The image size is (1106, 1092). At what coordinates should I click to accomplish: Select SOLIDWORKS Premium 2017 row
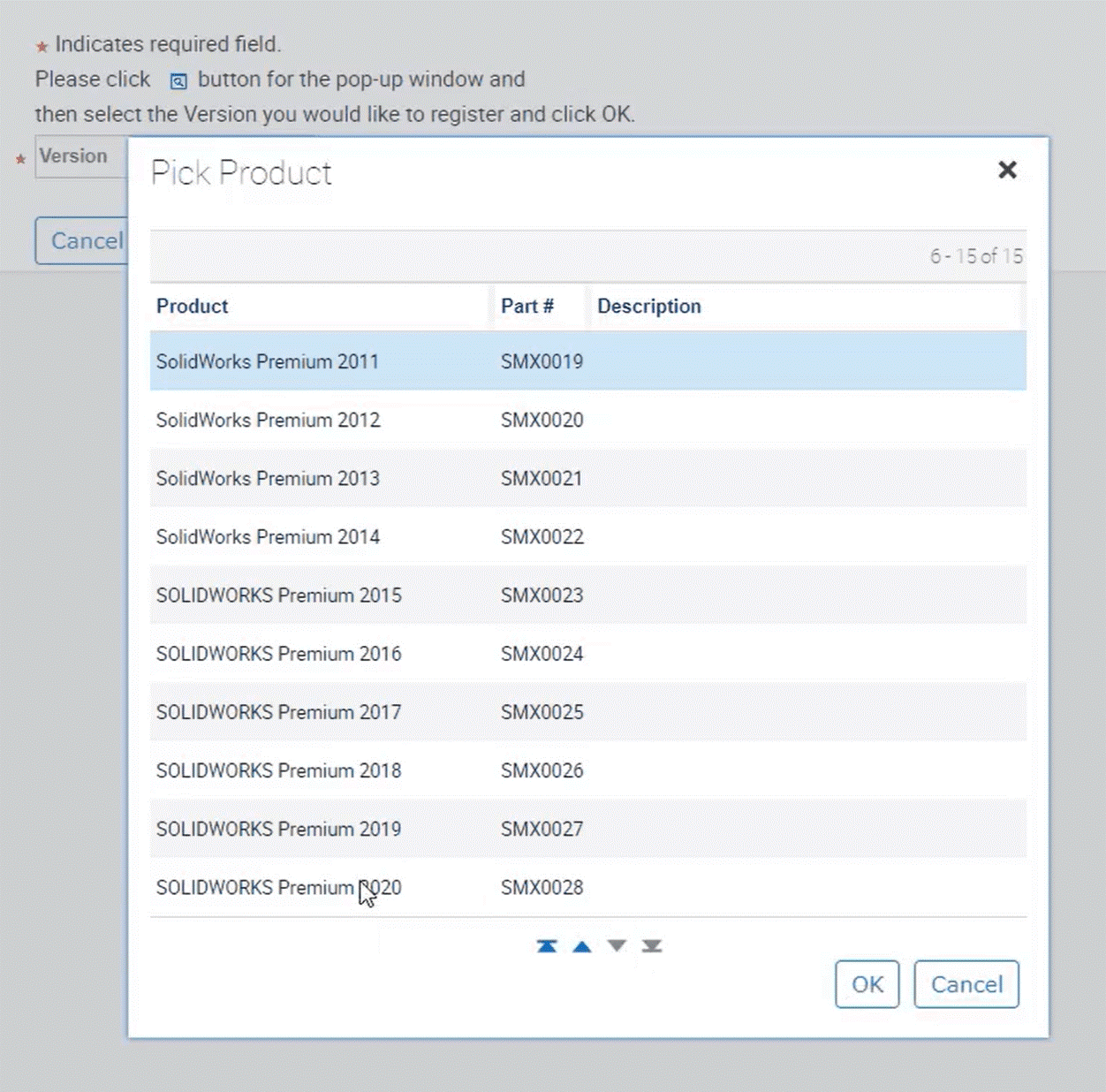(x=278, y=712)
